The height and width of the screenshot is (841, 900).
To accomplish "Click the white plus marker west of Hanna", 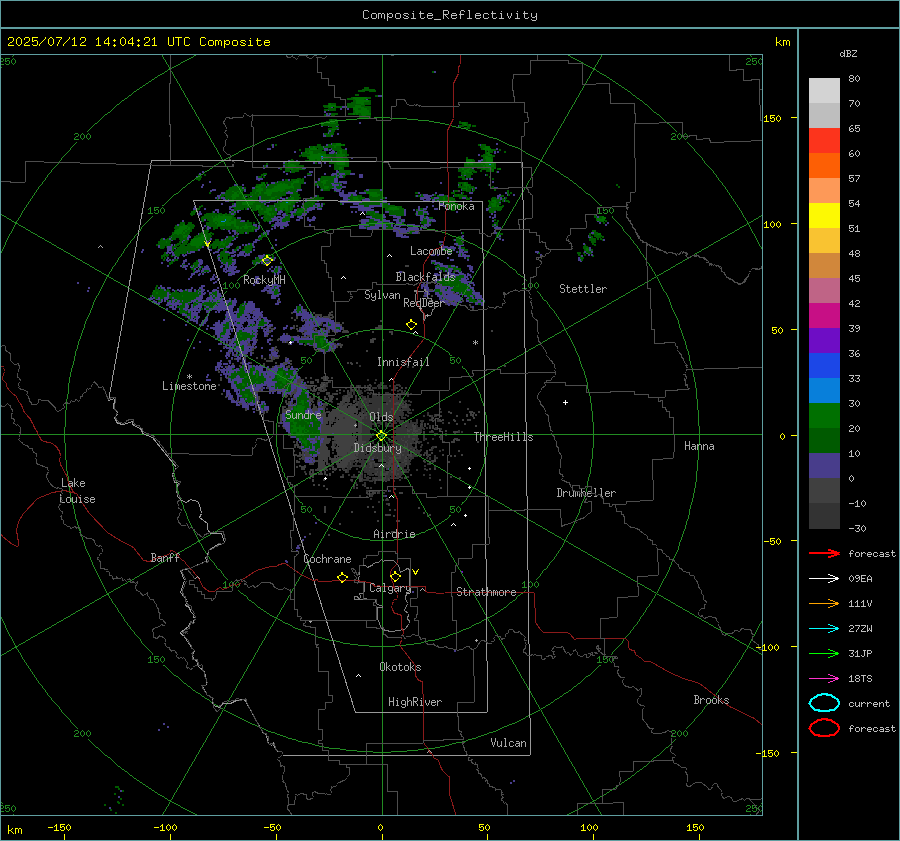I will pos(565,402).
